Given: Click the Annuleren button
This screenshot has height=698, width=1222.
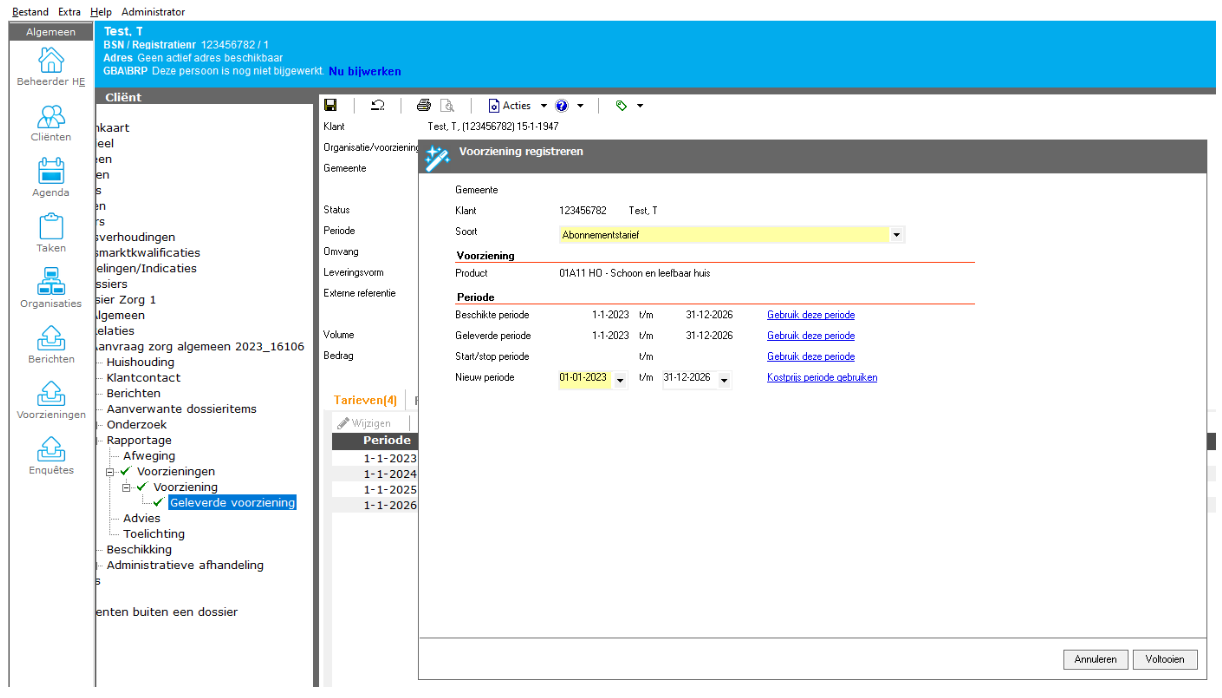Looking at the screenshot, I should click(x=1095, y=659).
